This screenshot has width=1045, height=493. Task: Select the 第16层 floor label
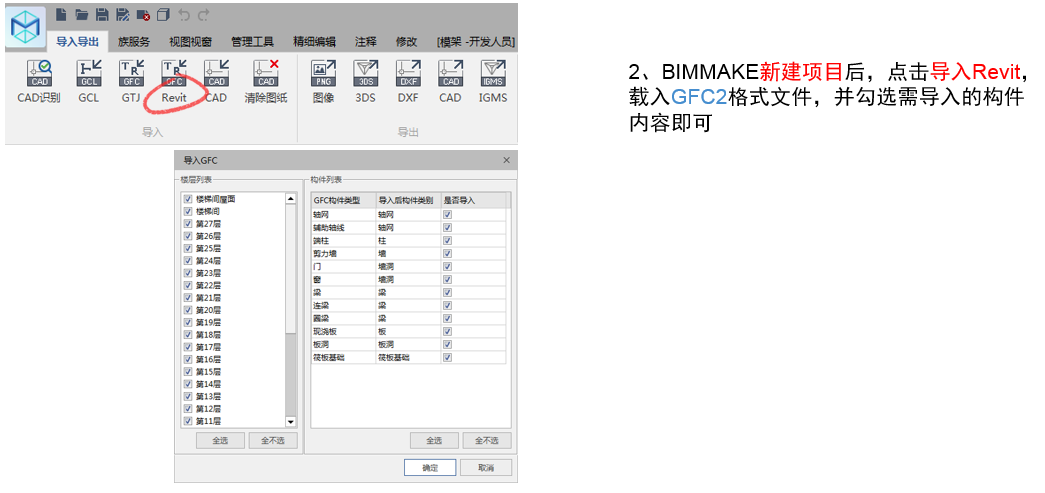click(209, 359)
